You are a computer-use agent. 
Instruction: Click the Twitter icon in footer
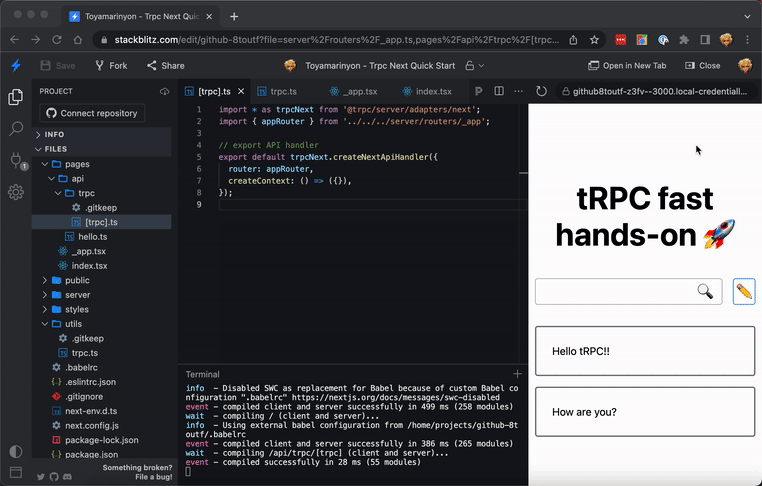tap(41, 477)
